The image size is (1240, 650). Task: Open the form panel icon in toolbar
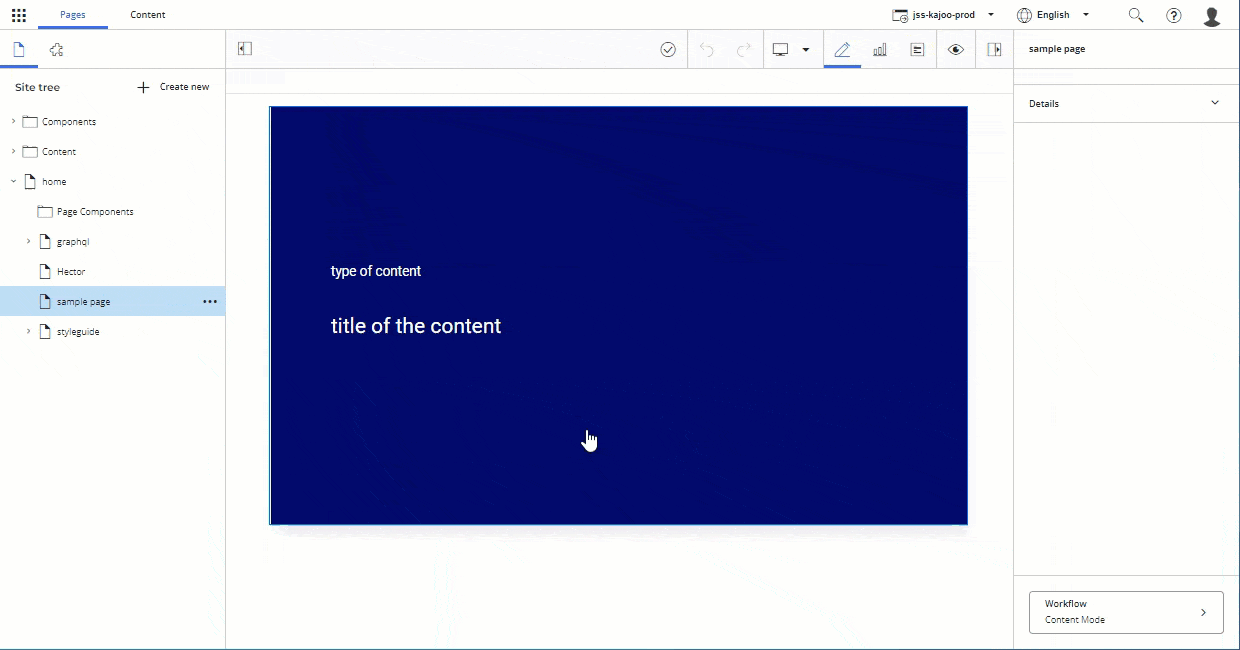pos(917,49)
